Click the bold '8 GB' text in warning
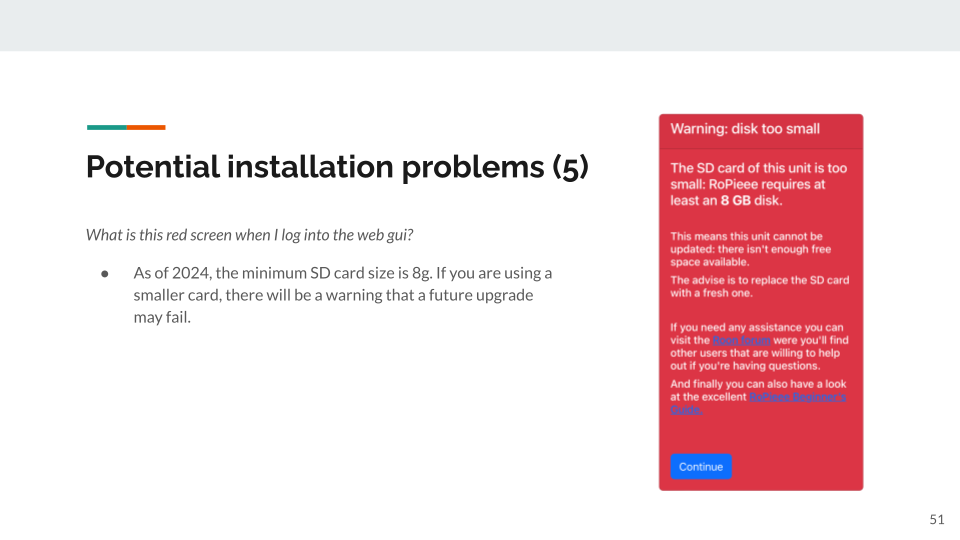 pyautogui.click(x=735, y=201)
